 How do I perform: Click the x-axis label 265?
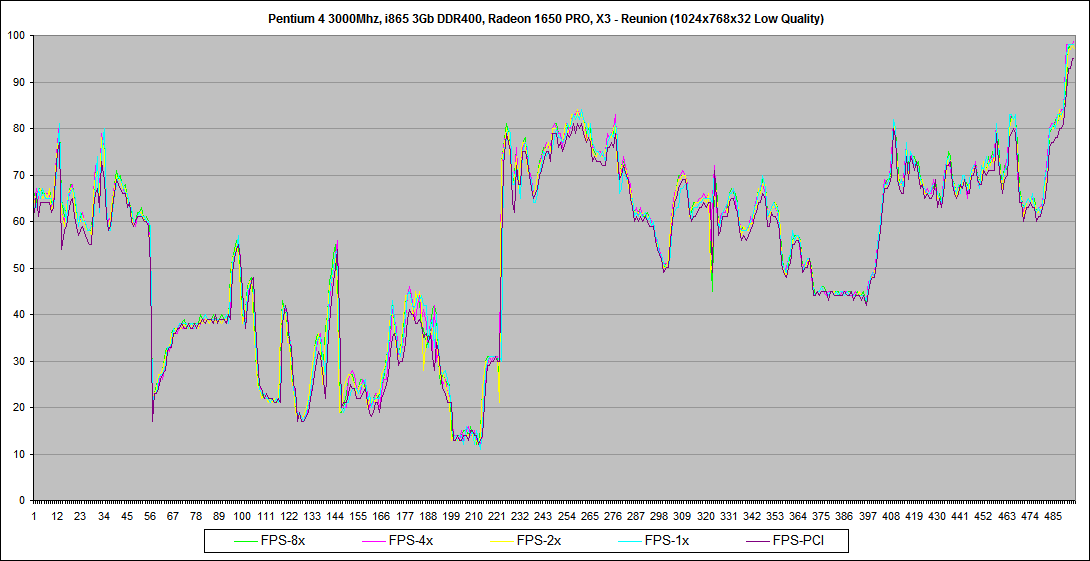click(x=590, y=517)
